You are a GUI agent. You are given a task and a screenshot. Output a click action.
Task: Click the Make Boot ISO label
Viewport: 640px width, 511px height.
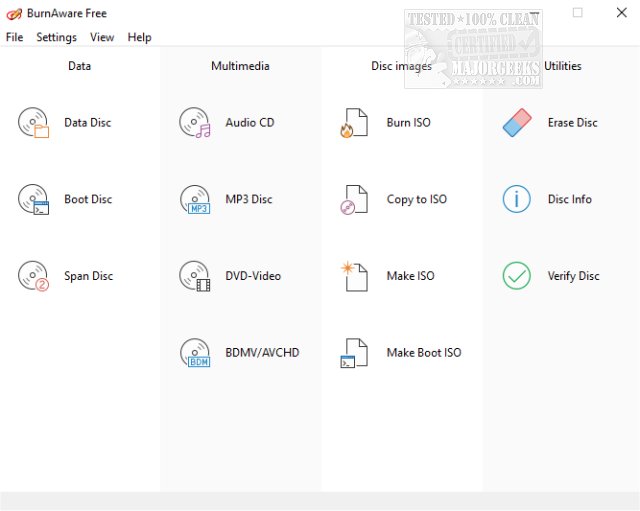424,353
